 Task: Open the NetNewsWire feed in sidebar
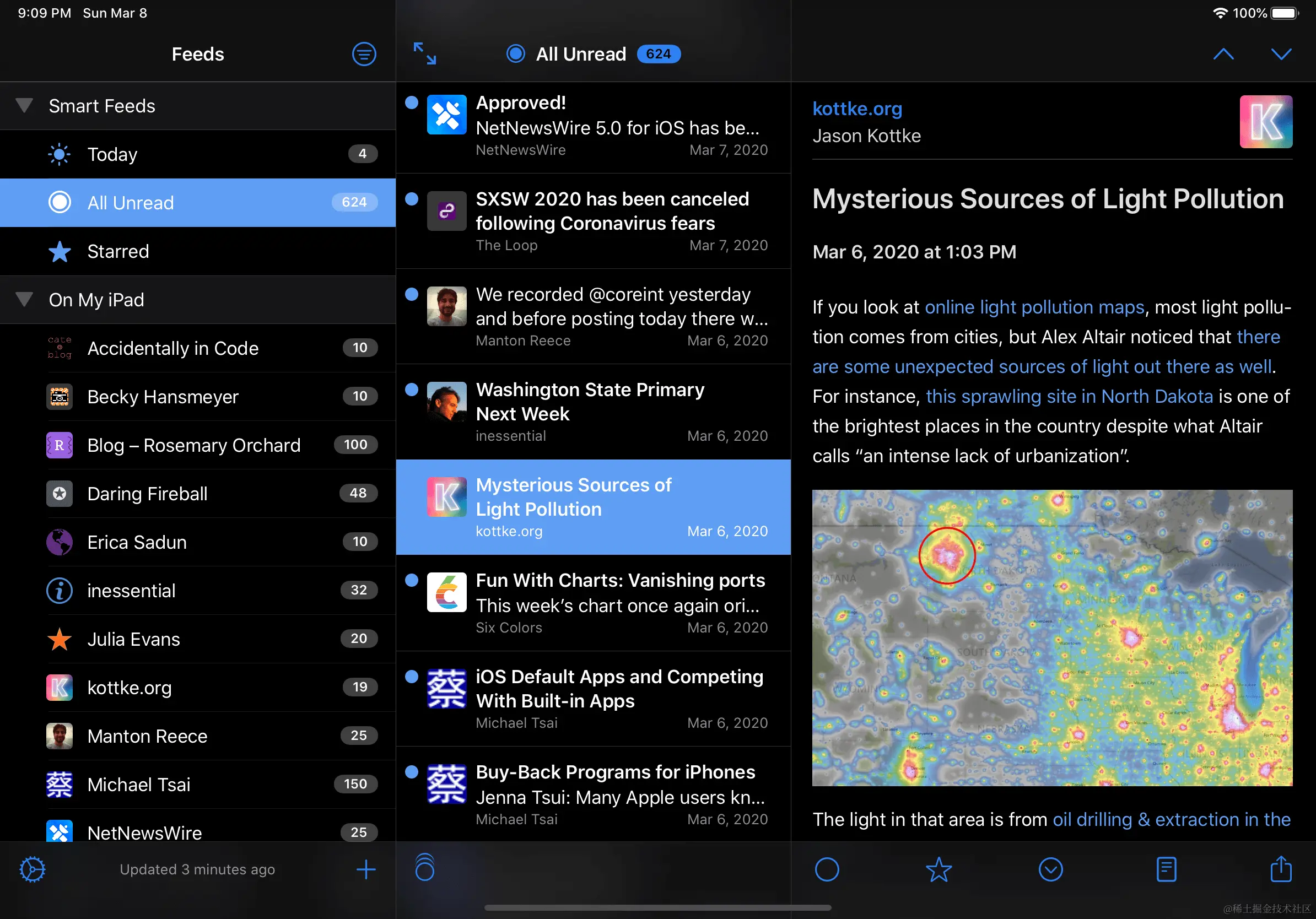click(x=198, y=825)
